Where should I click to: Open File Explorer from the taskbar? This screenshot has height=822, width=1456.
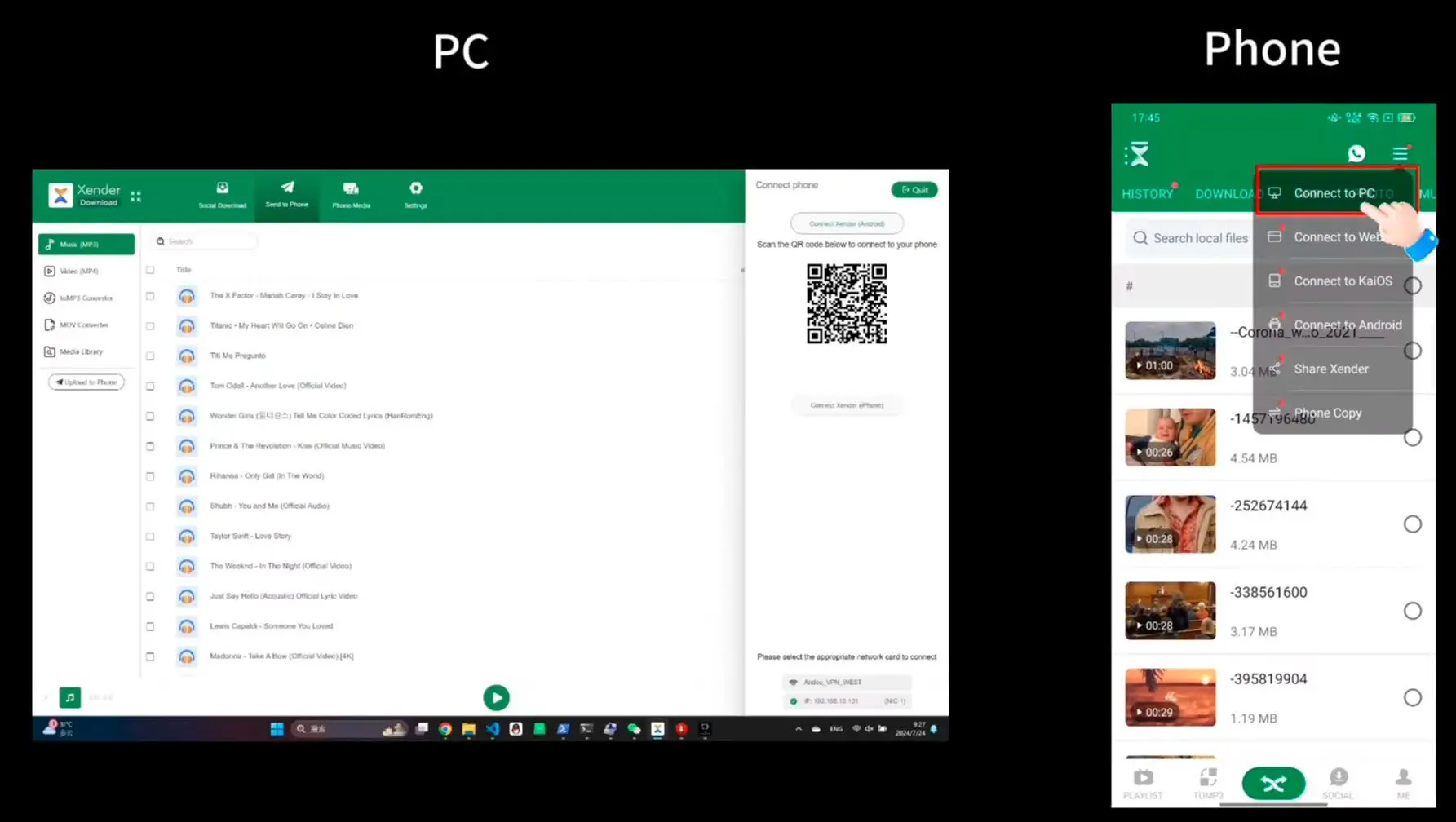[469, 729]
